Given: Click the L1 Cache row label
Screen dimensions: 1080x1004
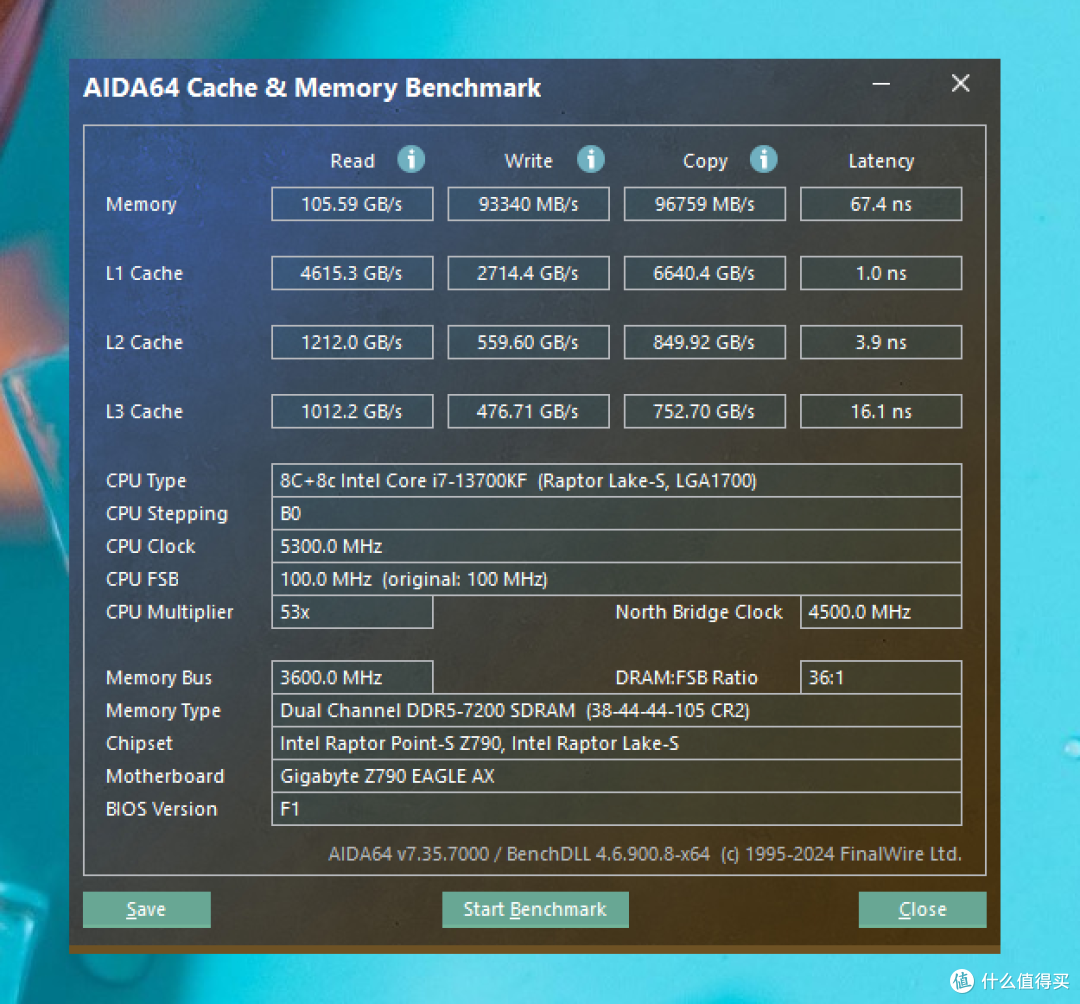Looking at the screenshot, I should pyautogui.click(x=145, y=273).
